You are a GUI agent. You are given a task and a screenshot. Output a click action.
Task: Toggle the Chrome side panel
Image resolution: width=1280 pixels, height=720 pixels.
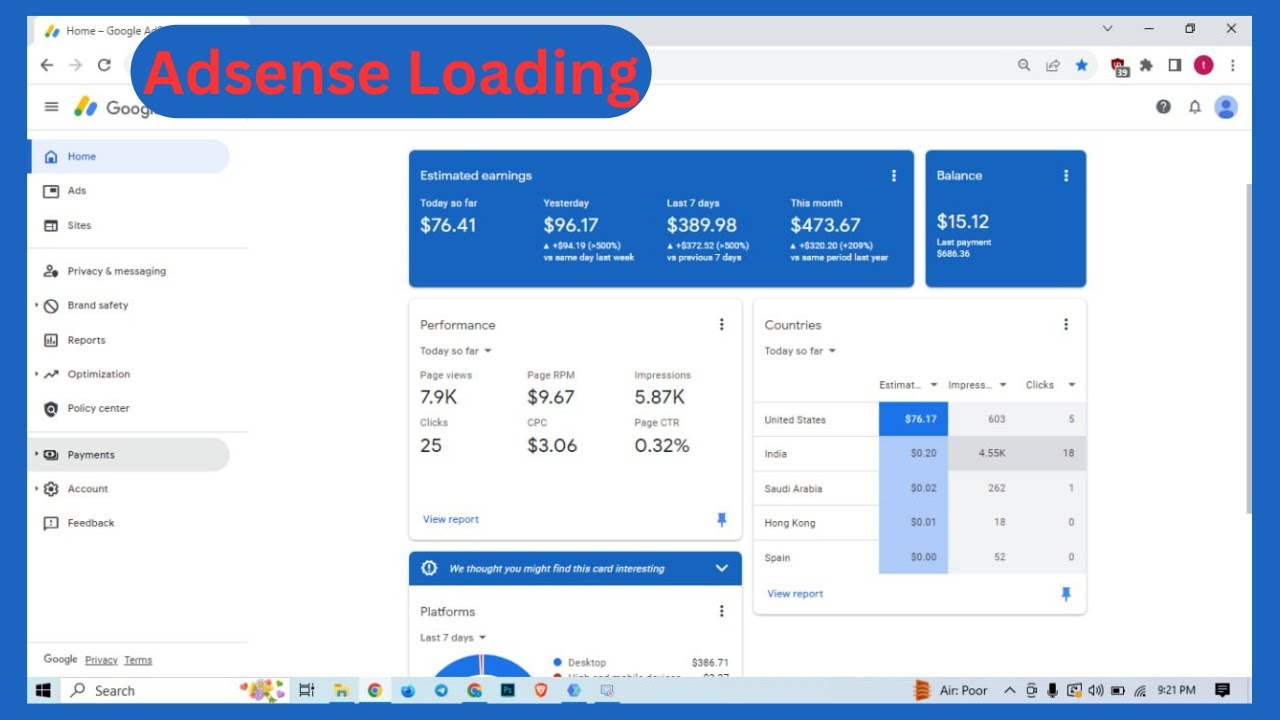pyautogui.click(x=1175, y=65)
